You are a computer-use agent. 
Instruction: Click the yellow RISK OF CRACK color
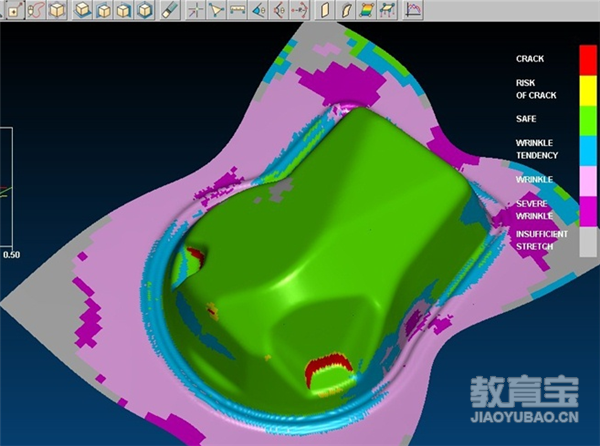588,90
